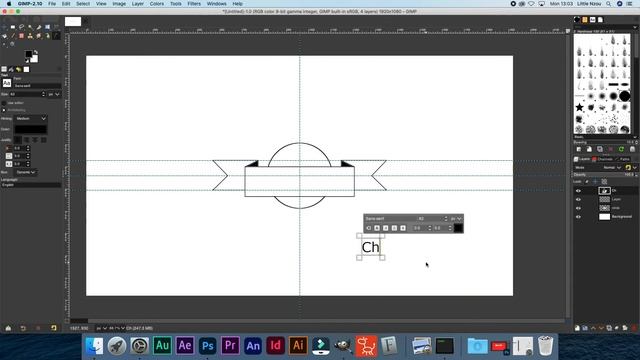The width and height of the screenshot is (640, 360).
Task: Hide the Ch text layer
Action: (578, 191)
